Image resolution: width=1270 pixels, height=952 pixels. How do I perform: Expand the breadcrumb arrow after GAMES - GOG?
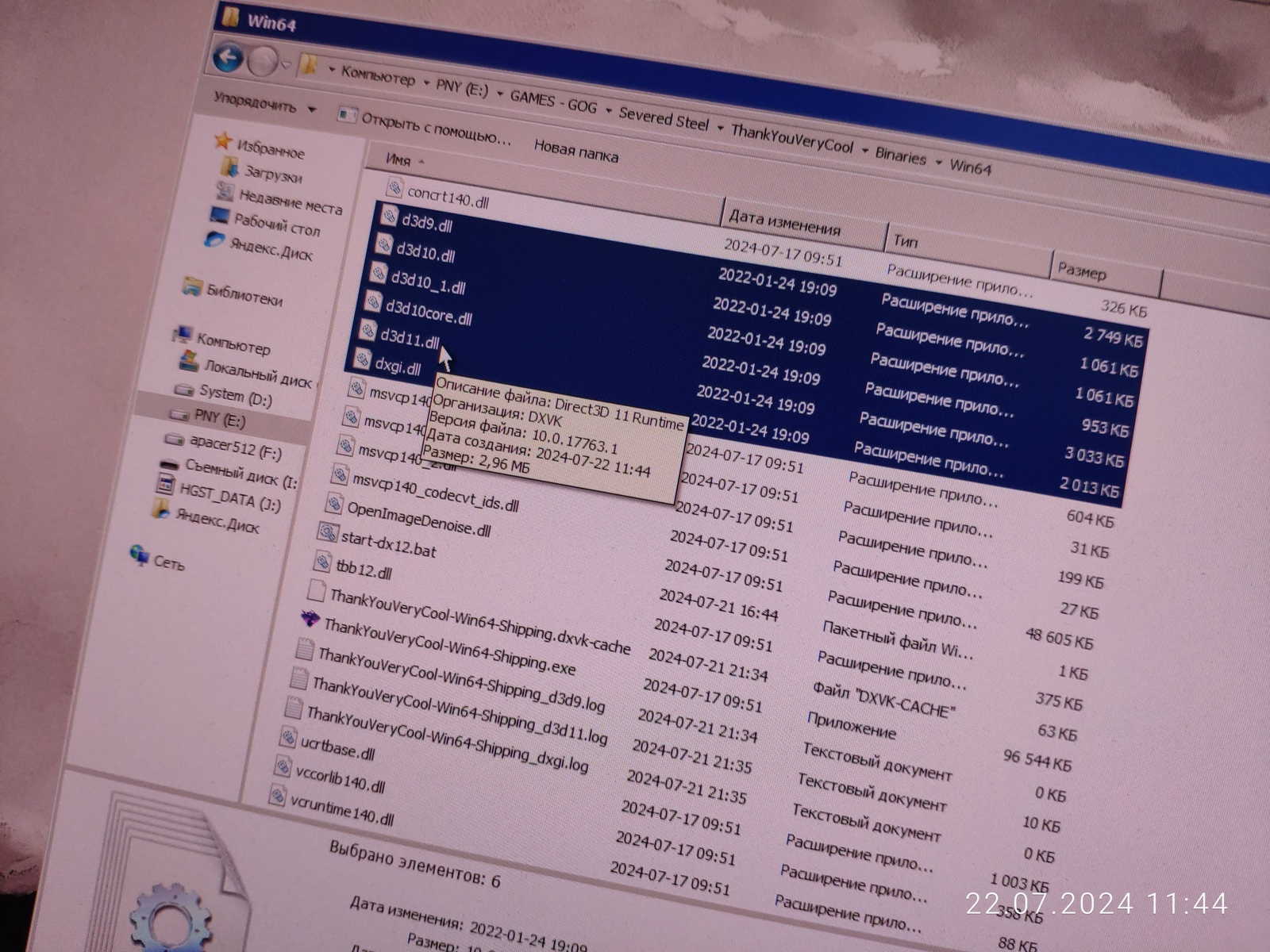pos(609,109)
